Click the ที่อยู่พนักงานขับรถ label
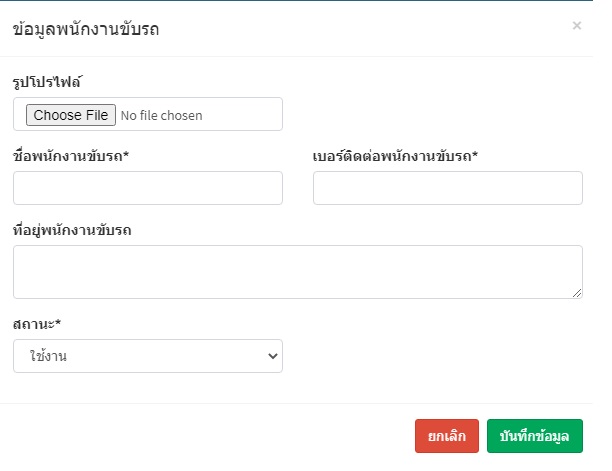The image size is (612, 471). 72,230
